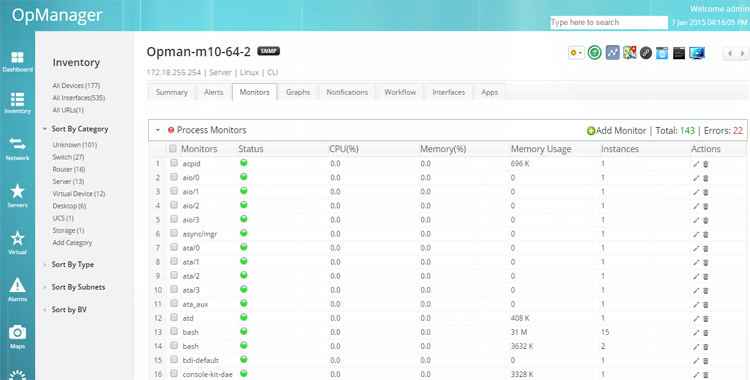Open the Interfaces tab
750x380 pixels.
449,92
